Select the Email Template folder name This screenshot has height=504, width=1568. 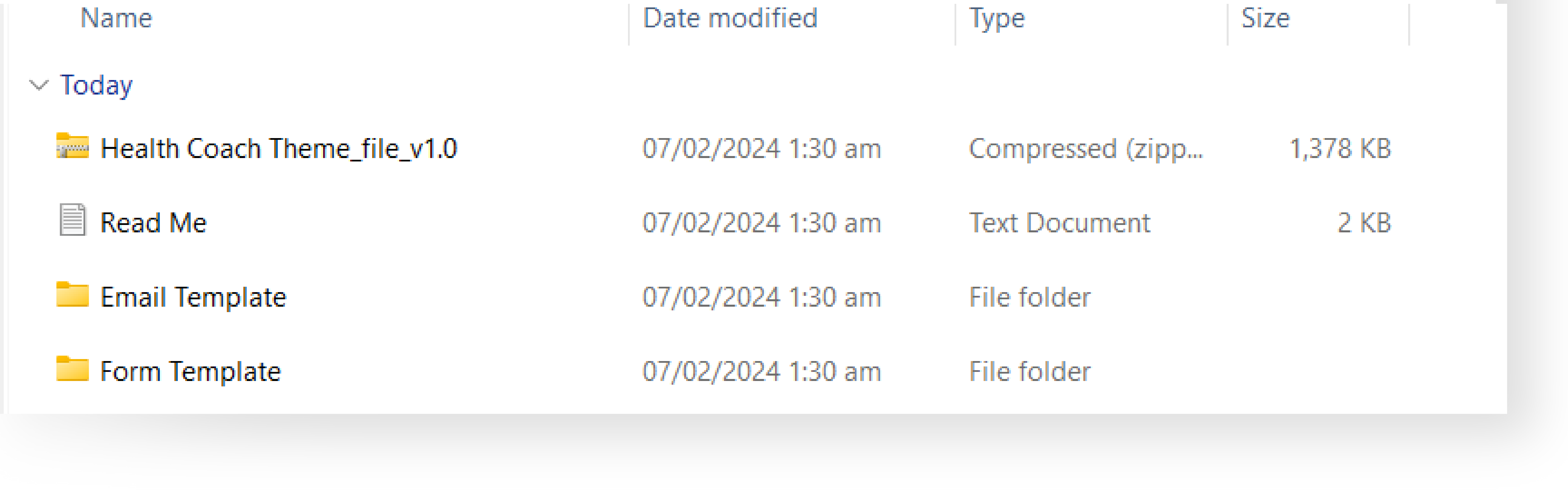click(193, 297)
